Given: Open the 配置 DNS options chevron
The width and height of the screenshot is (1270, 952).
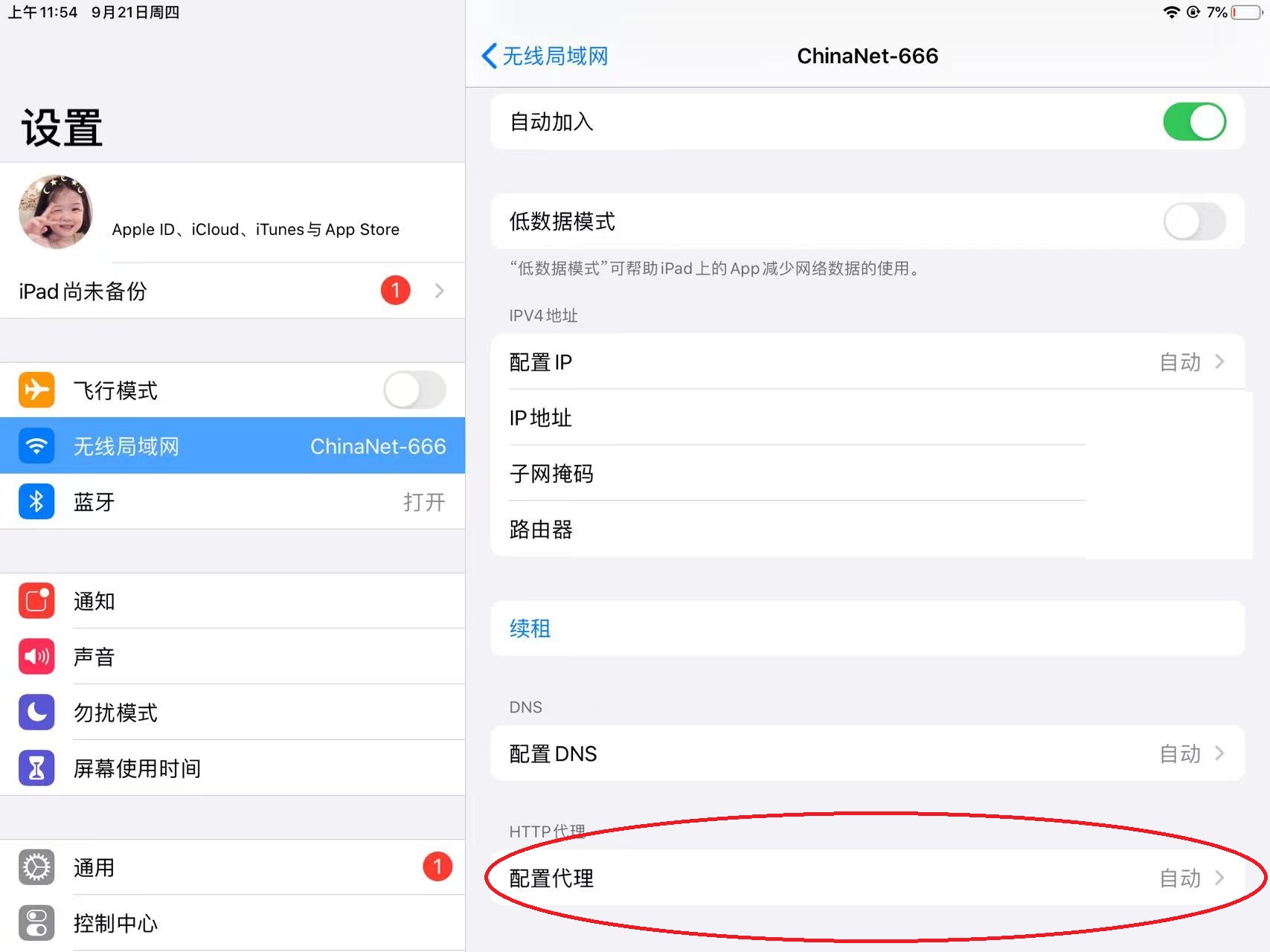Looking at the screenshot, I should tap(1219, 753).
